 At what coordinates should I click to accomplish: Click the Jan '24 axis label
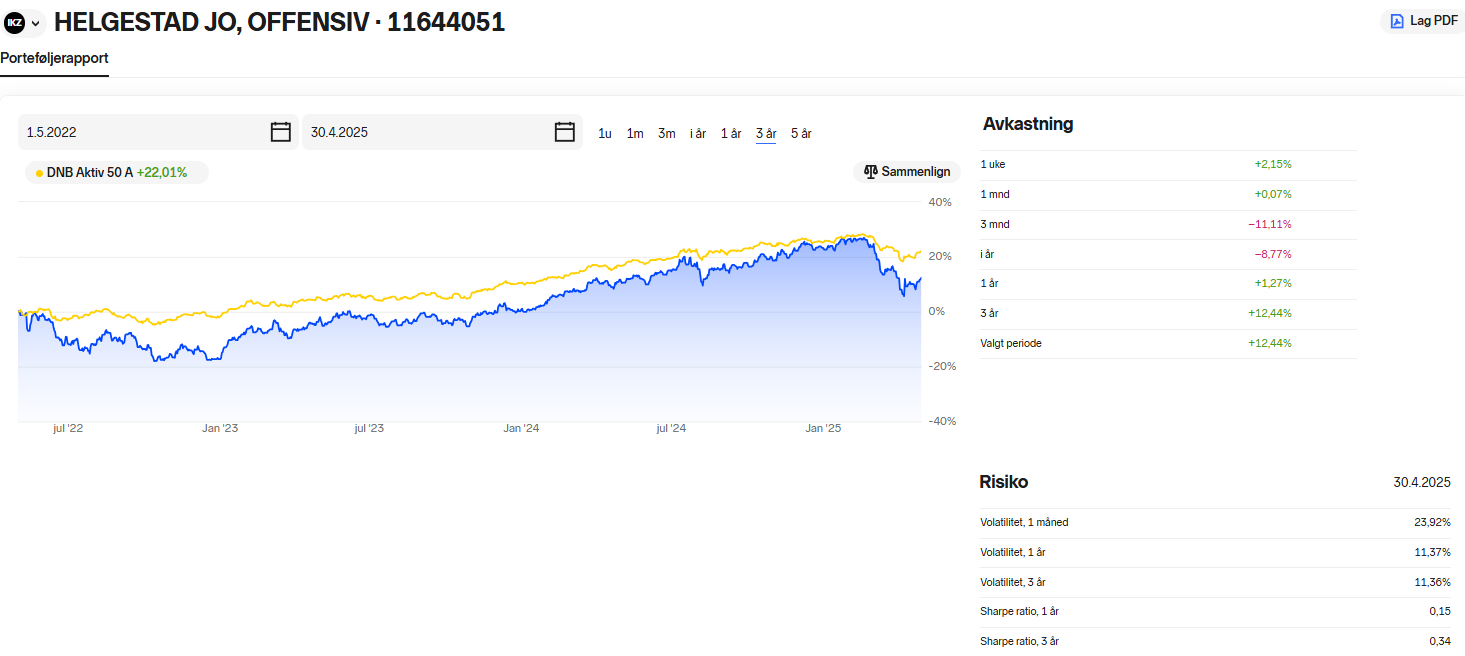[x=521, y=428]
